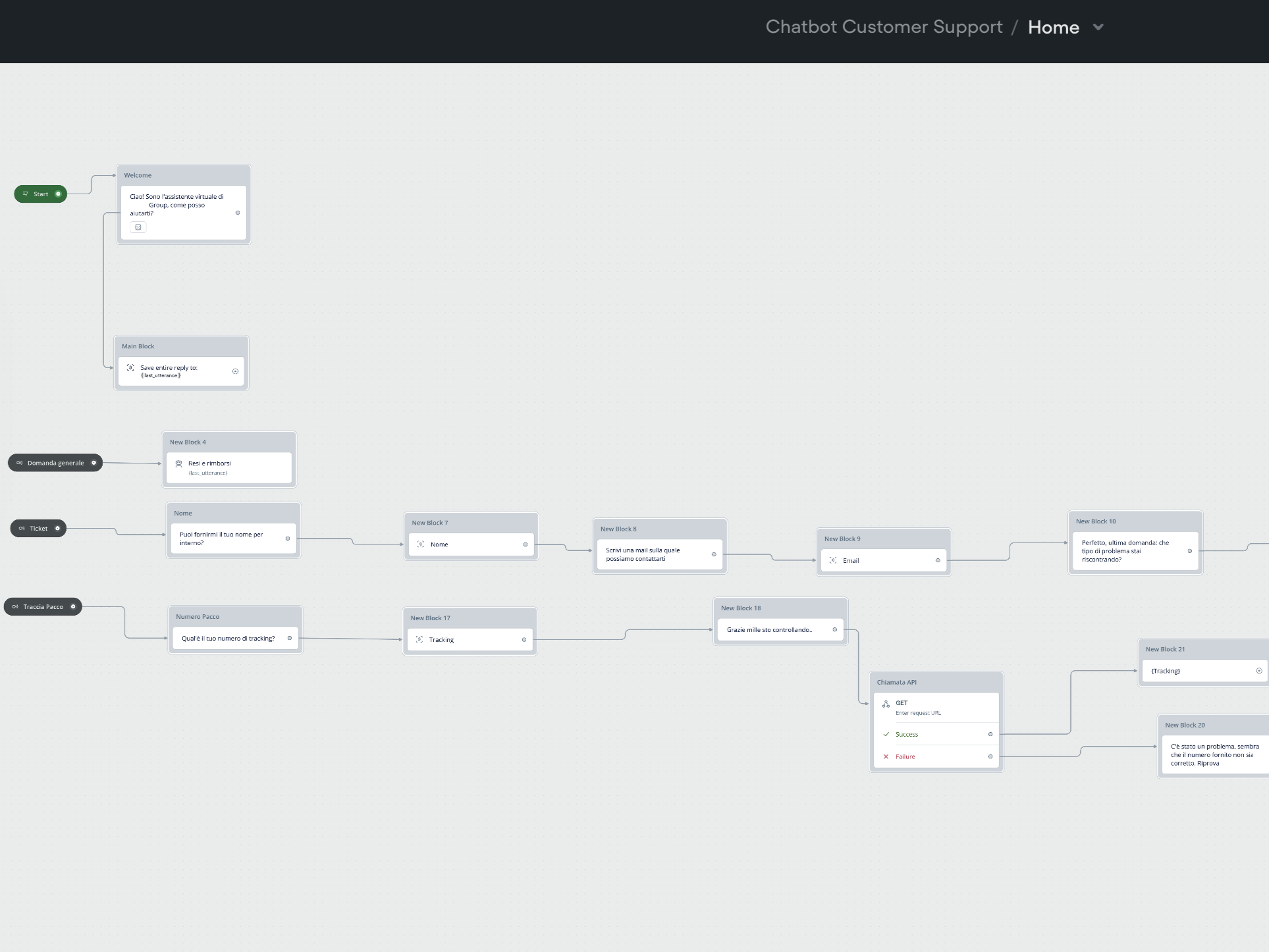The height and width of the screenshot is (952, 1269).
Task: Click the image attachment icon in the Welcome message
Action: [x=138, y=226]
